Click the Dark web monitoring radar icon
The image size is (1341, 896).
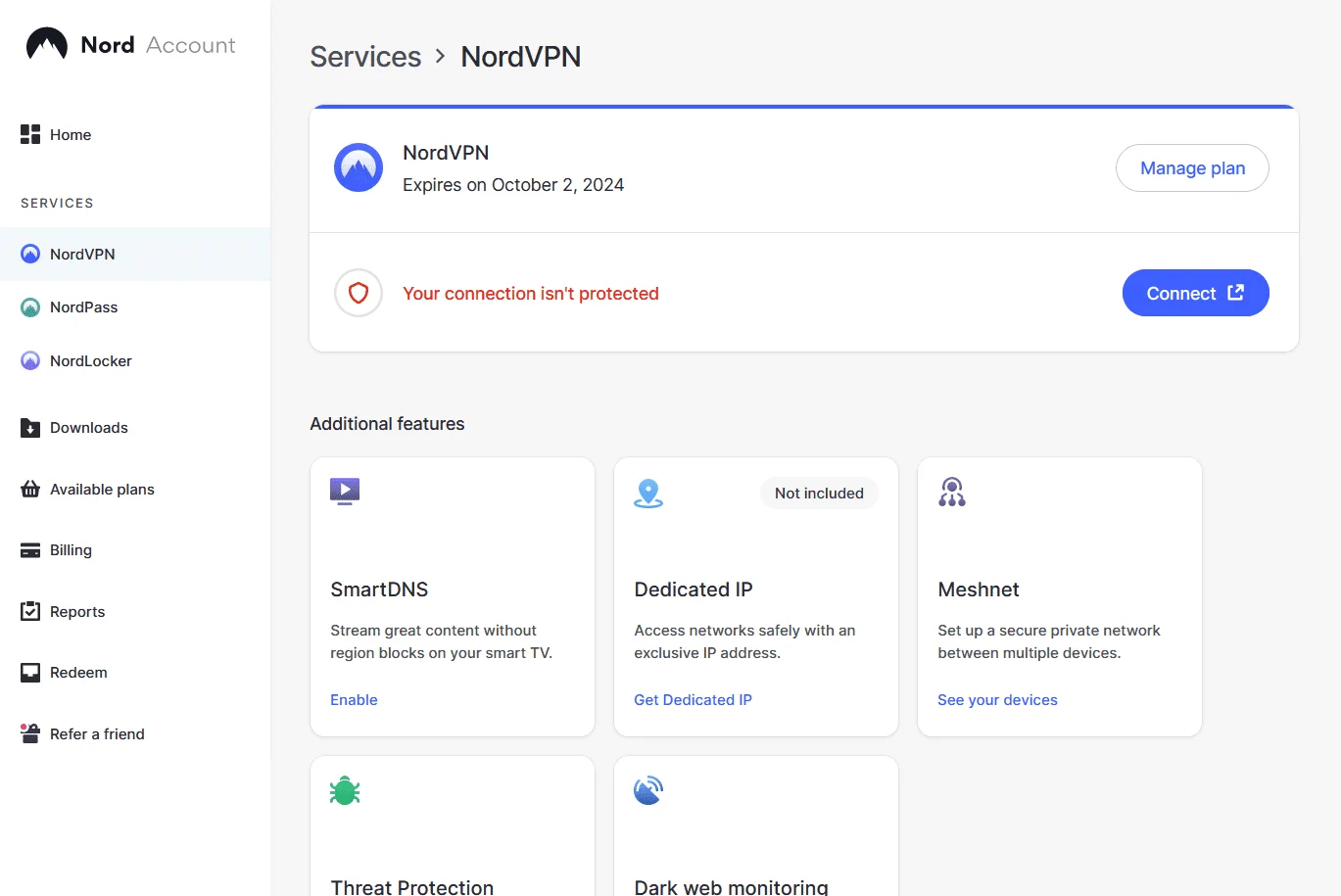648,790
